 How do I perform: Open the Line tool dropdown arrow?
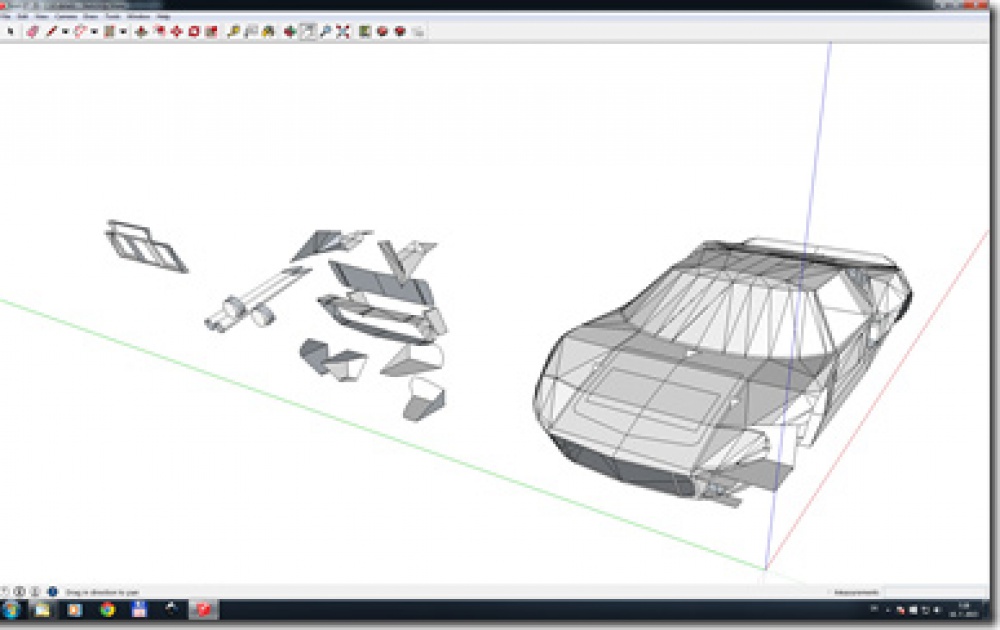tap(64, 31)
